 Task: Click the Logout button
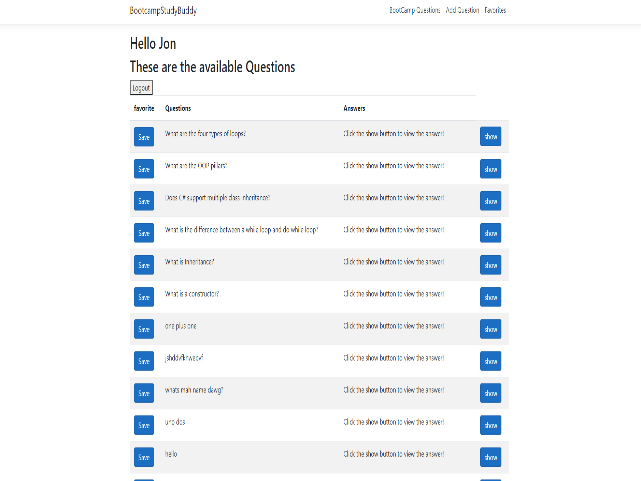point(141,87)
